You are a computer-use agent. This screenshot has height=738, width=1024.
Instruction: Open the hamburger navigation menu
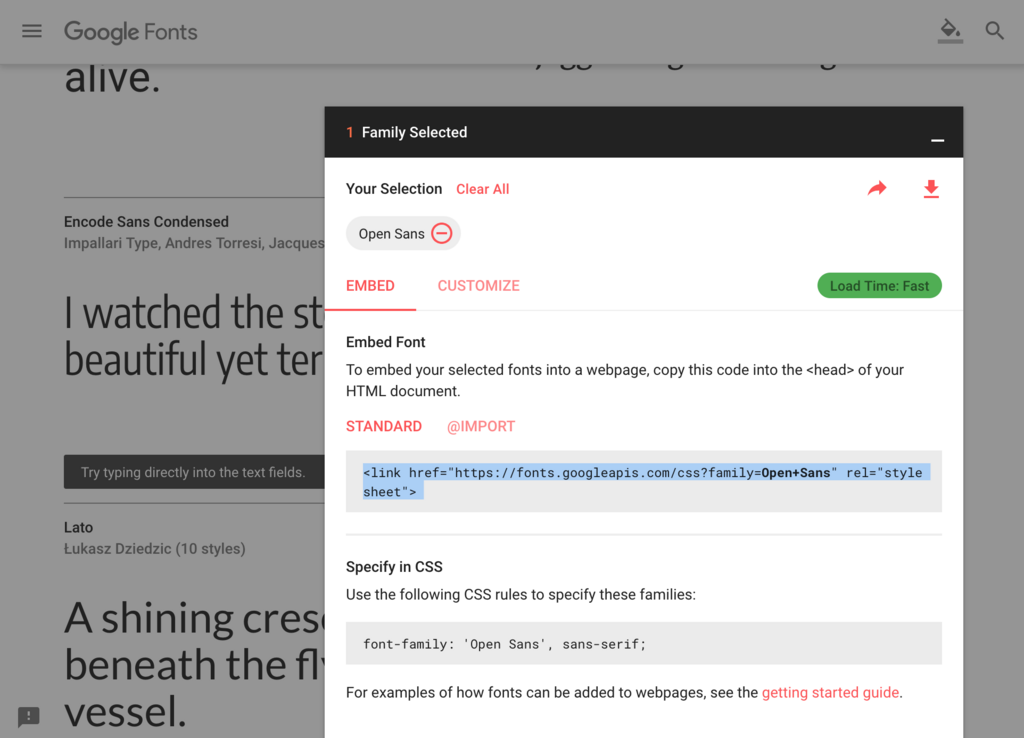pos(31,31)
